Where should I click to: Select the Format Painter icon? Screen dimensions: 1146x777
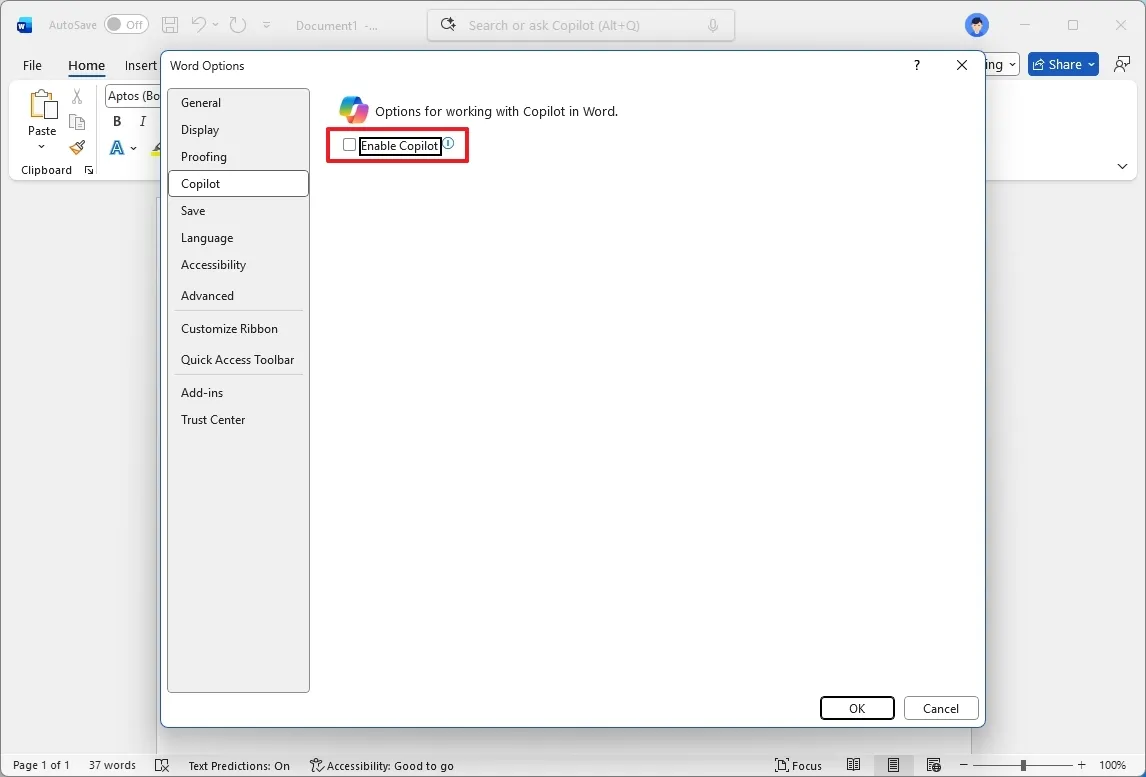(77, 147)
